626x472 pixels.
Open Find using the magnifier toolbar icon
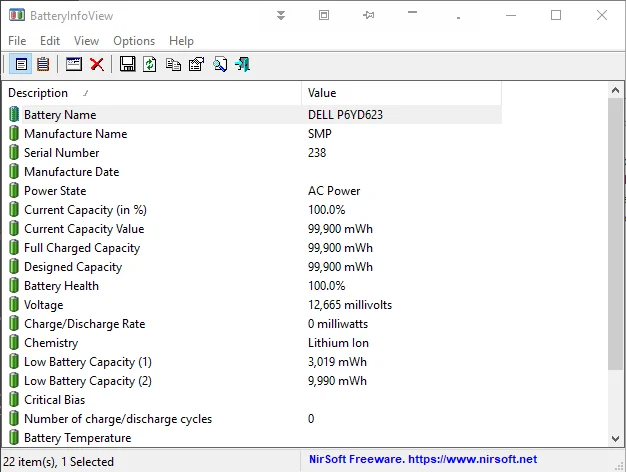pos(219,64)
